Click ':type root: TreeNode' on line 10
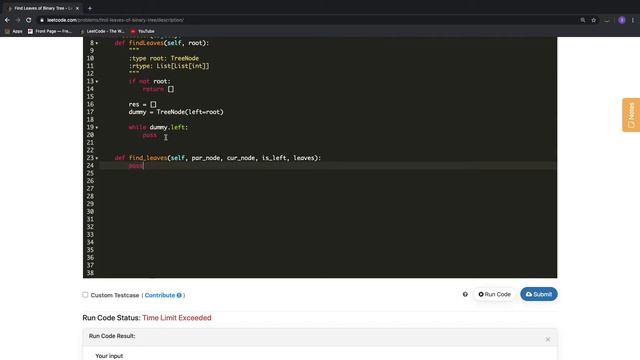 pyautogui.click(x=164, y=58)
